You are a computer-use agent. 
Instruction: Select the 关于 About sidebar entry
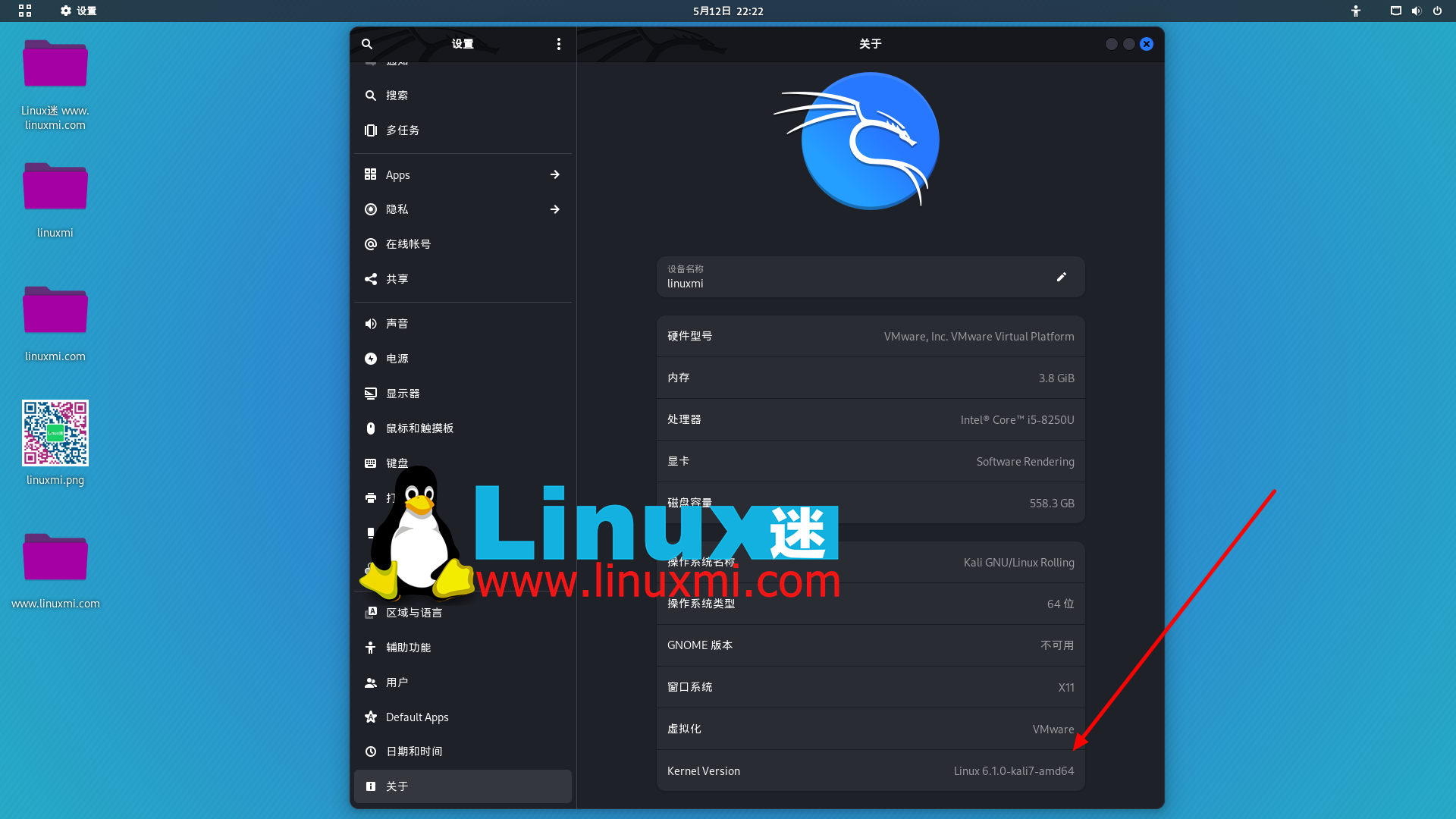coord(463,786)
